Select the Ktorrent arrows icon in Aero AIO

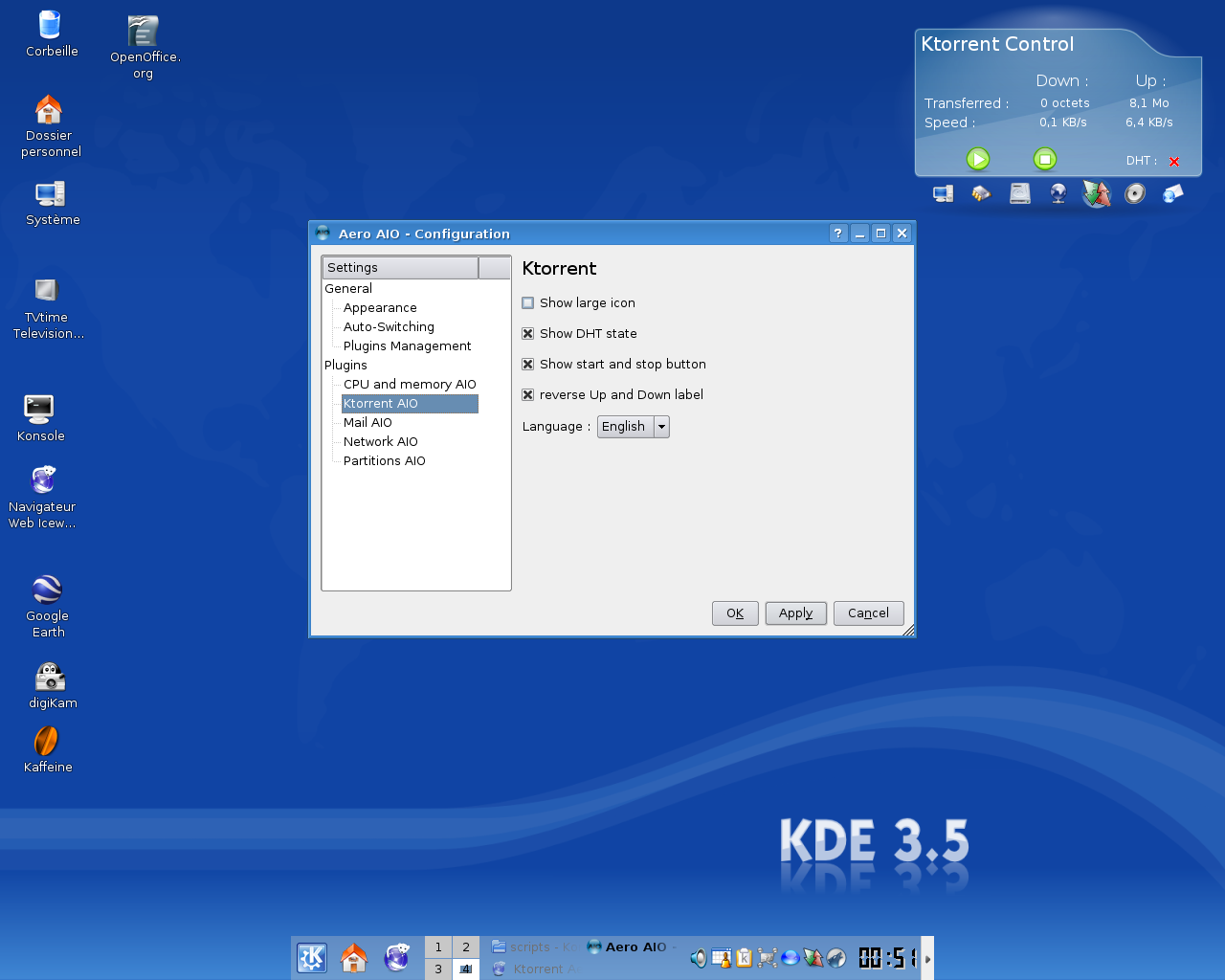pyautogui.click(x=1097, y=194)
